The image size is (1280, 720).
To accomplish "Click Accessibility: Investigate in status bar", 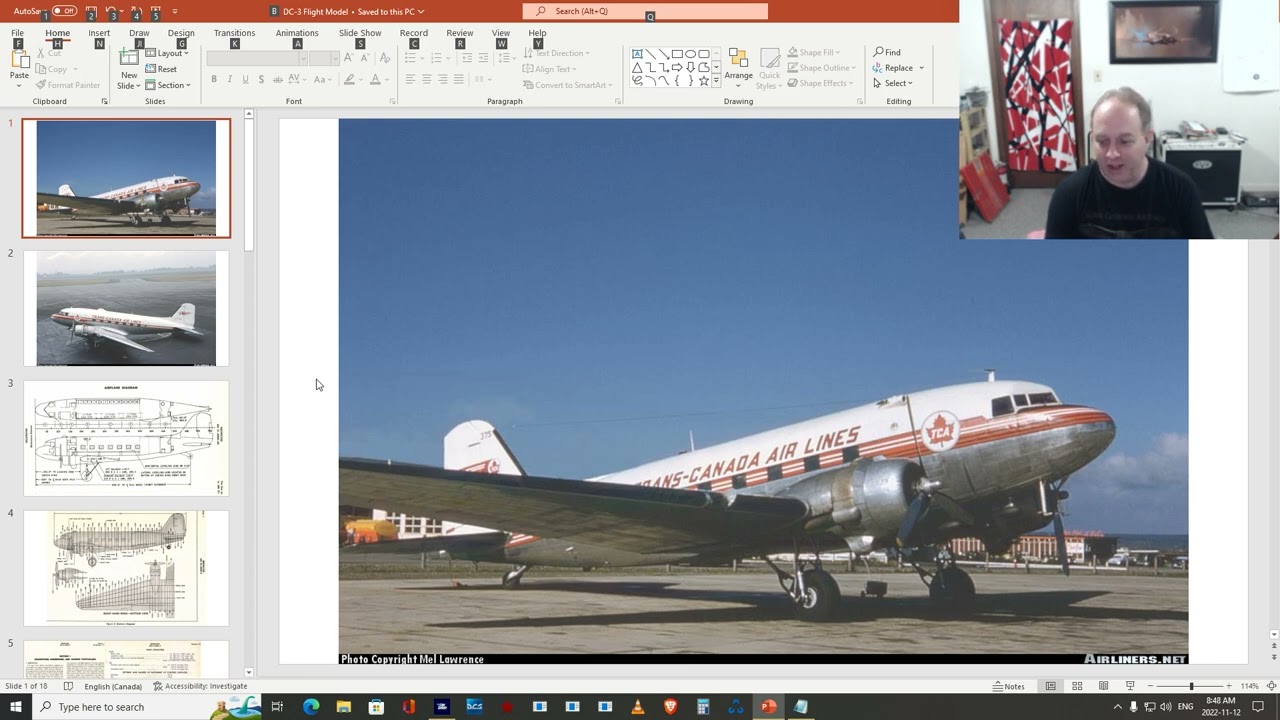I will pyautogui.click(x=200, y=686).
